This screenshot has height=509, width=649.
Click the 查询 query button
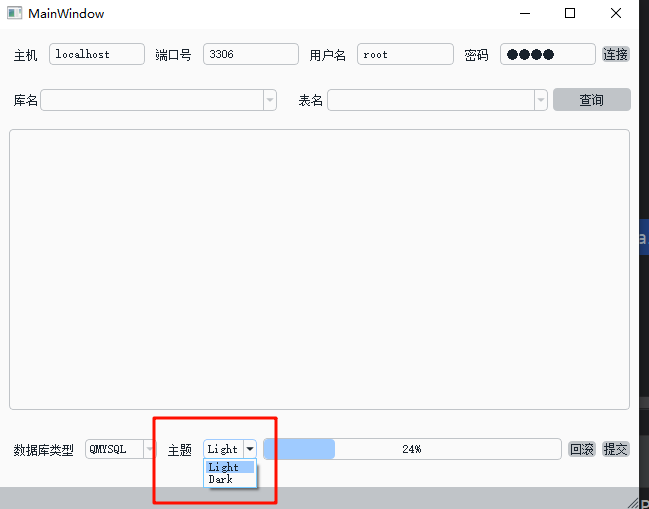coord(592,99)
